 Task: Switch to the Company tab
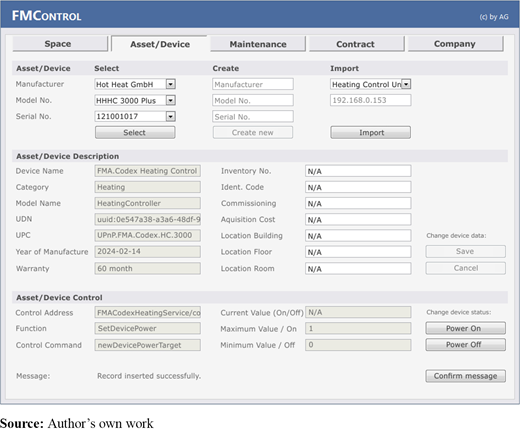click(x=455, y=44)
